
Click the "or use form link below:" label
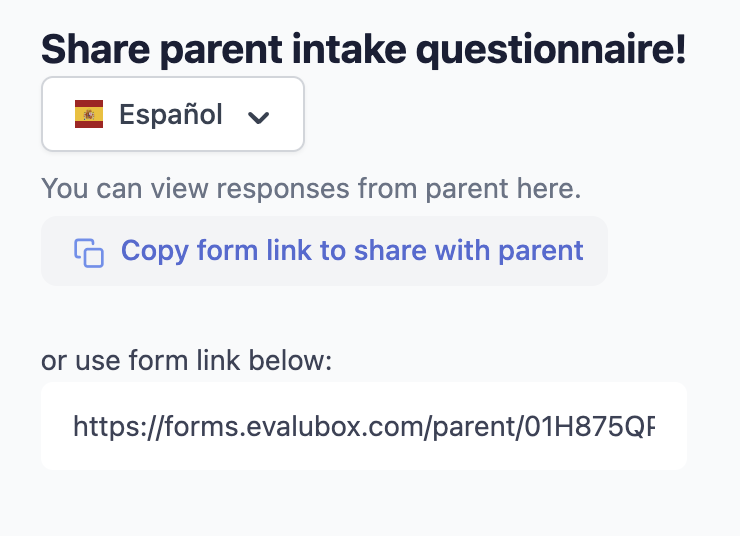(186, 360)
